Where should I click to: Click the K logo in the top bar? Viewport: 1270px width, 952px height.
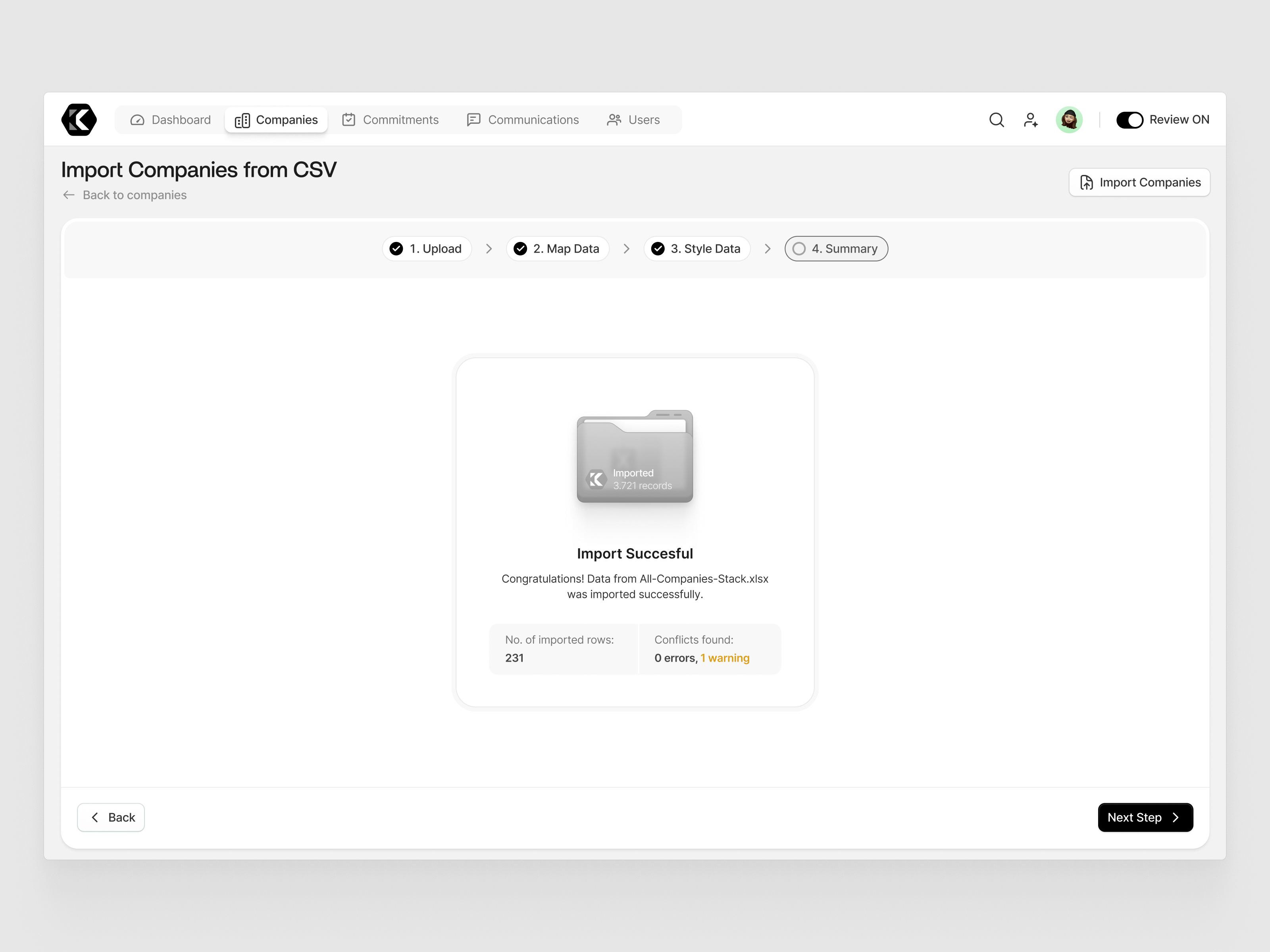(x=79, y=119)
